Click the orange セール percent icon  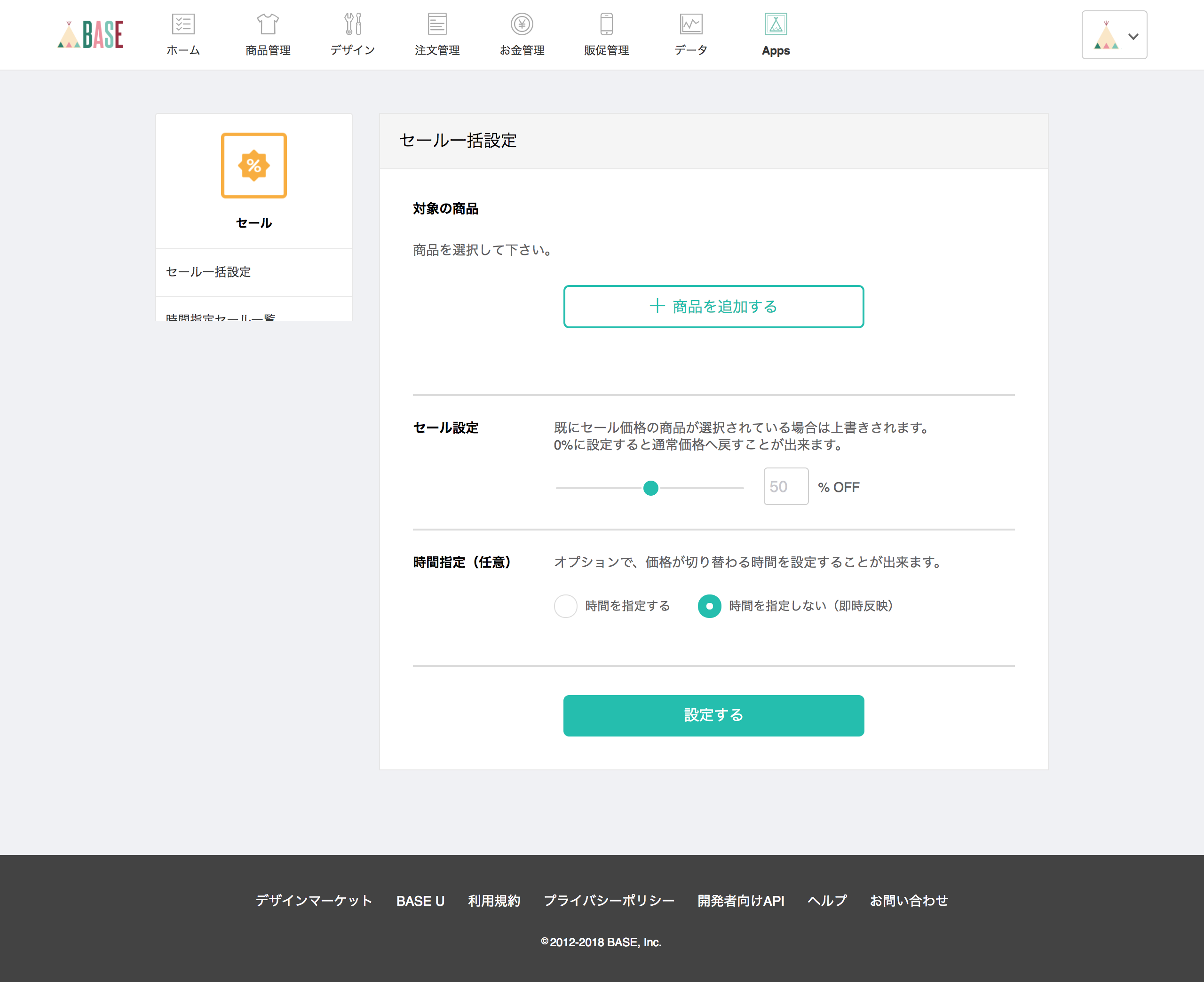point(254,166)
